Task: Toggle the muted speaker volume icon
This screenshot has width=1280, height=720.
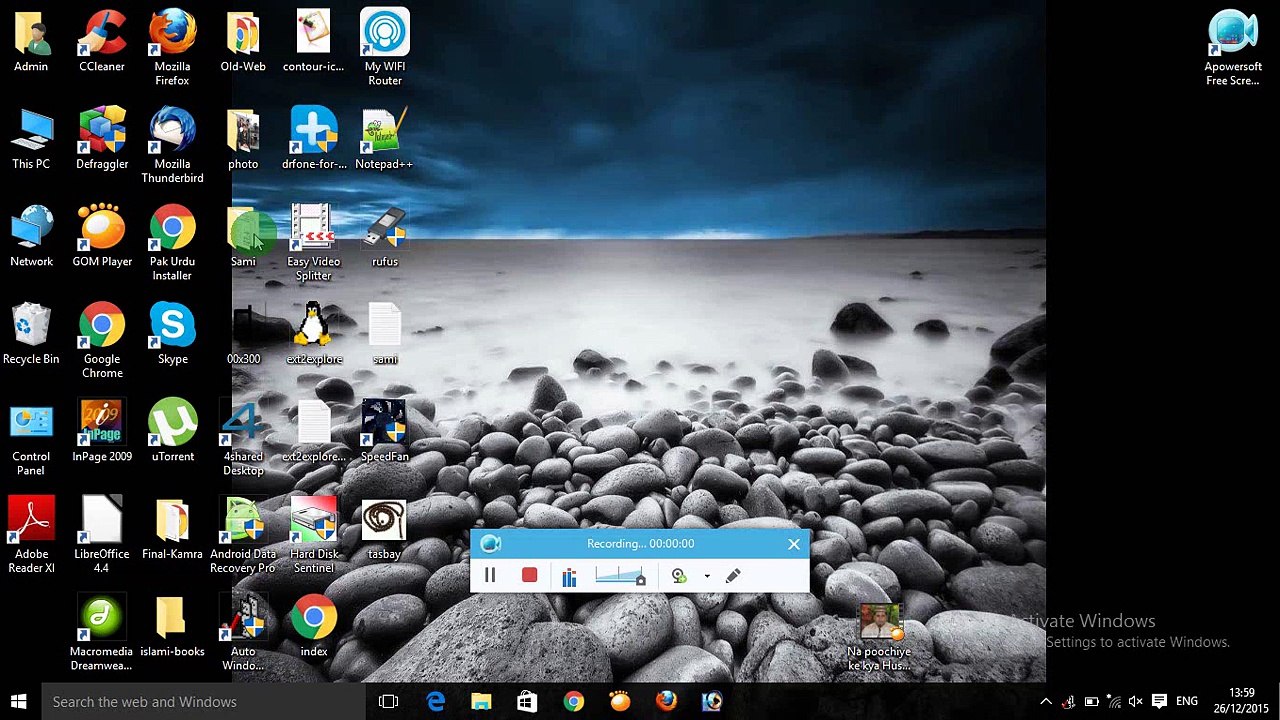Action: click(x=1136, y=702)
